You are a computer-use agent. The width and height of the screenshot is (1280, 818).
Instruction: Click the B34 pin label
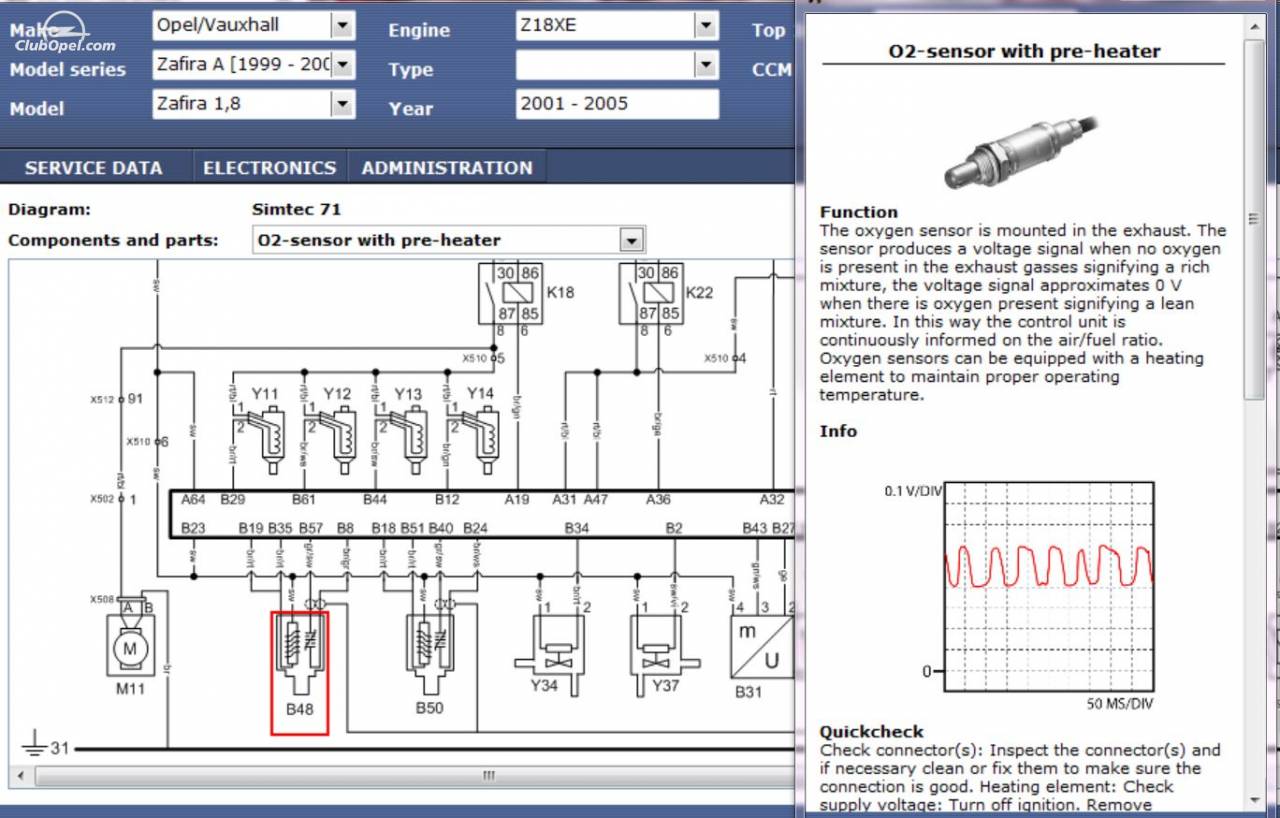(x=577, y=527)
